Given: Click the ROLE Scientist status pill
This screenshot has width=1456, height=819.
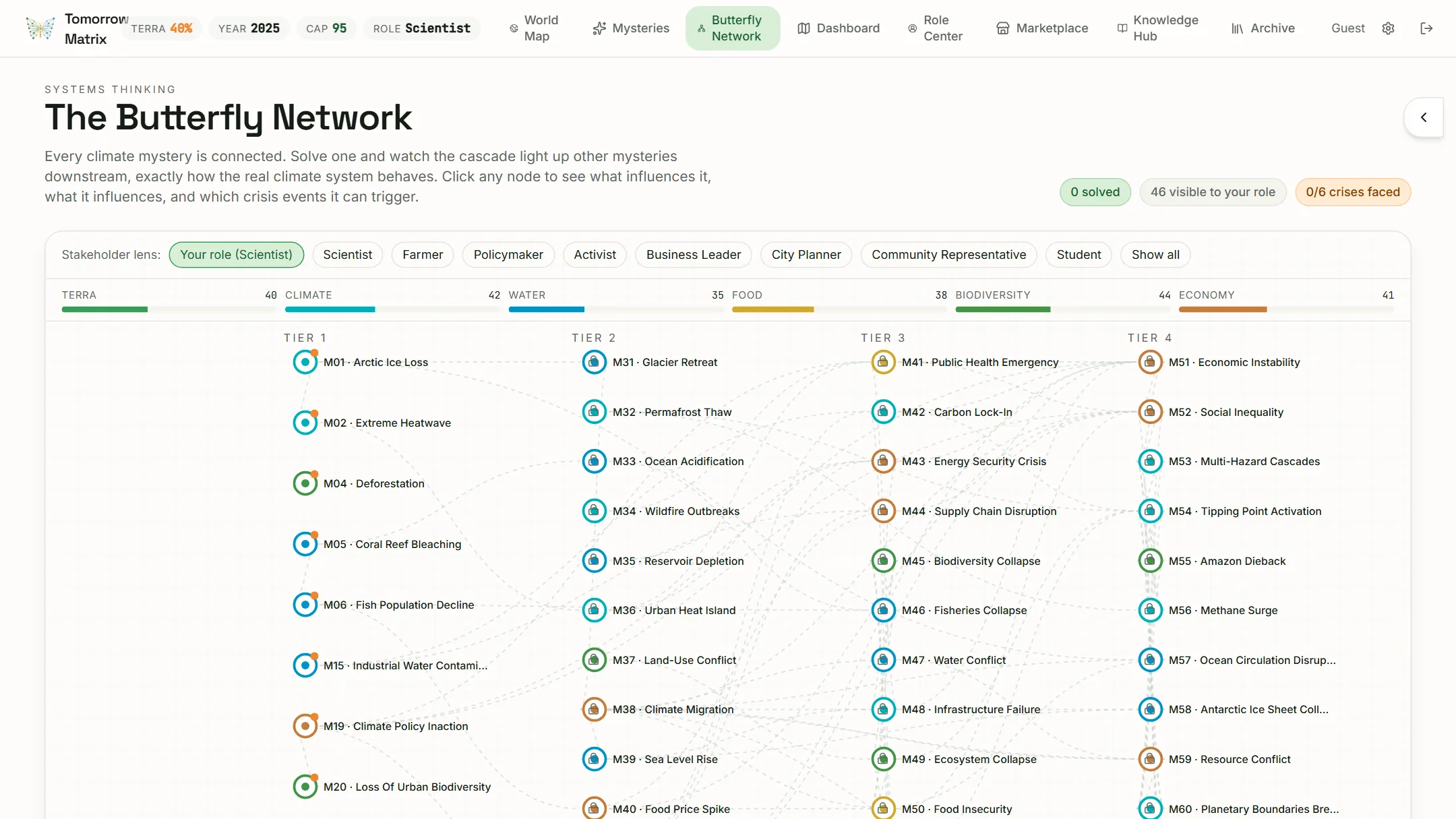Looking at the screenshot, I should click(x=422, y=28).
